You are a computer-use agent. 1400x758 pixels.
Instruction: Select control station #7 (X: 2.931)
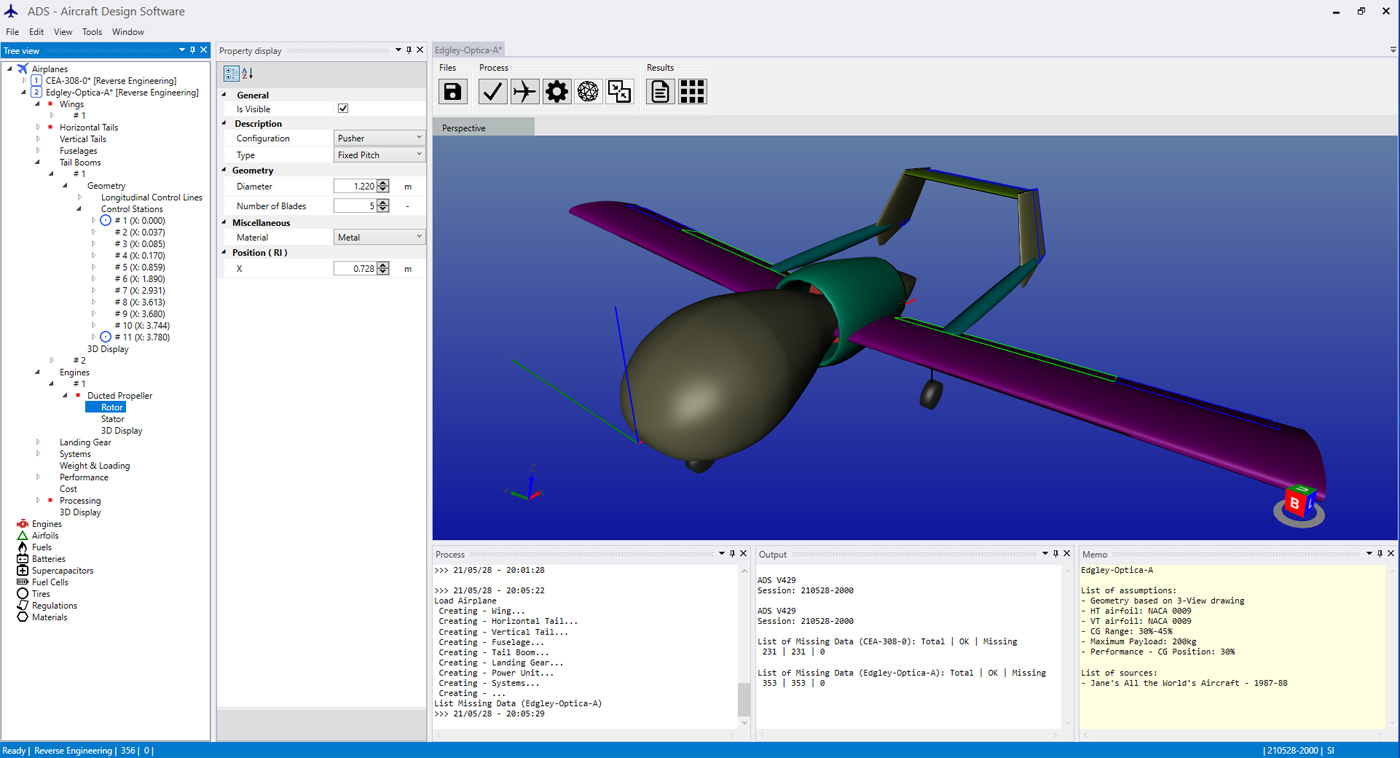coord(140,290)
